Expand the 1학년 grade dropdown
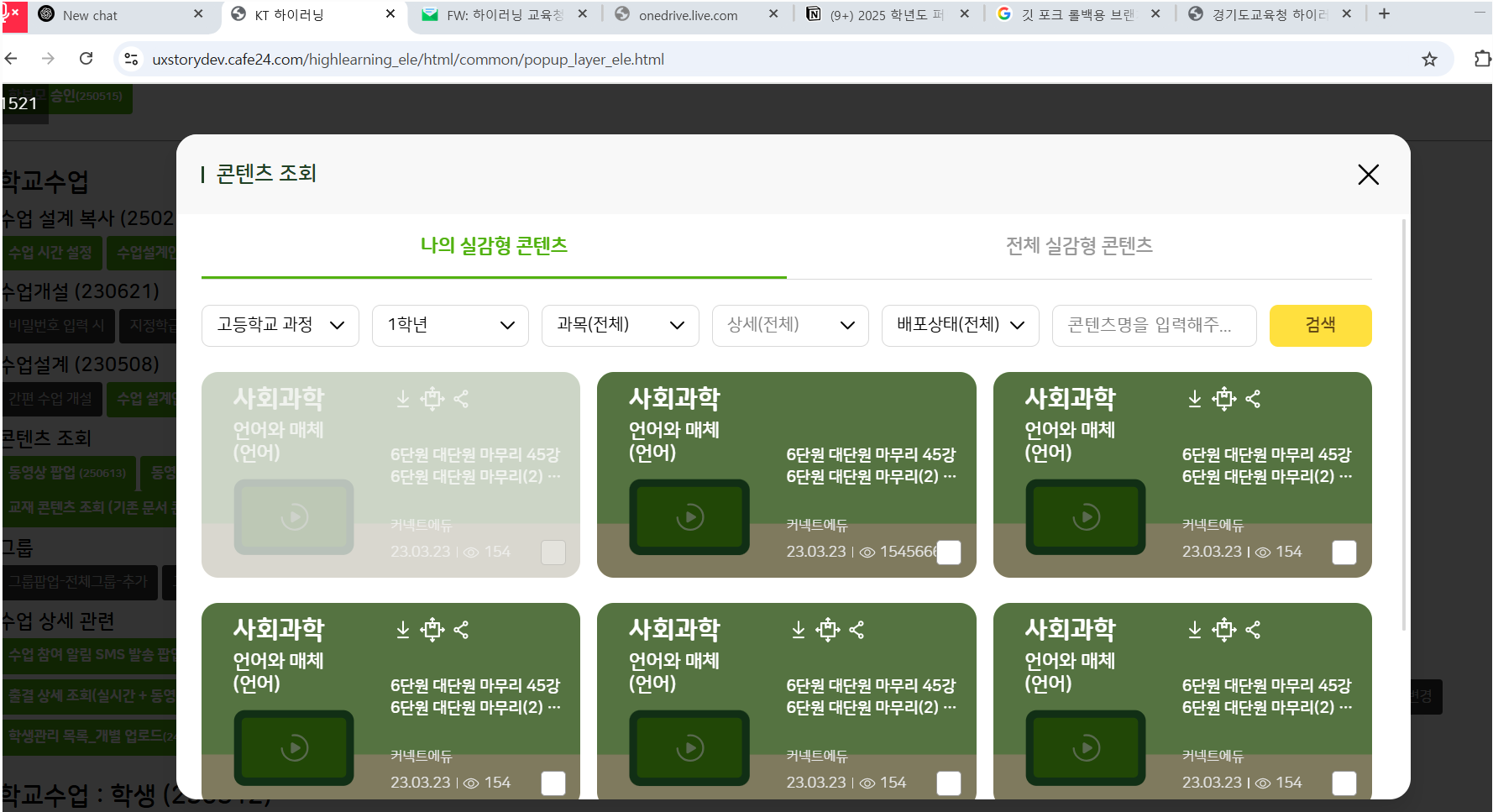Screen dimensions: 1493x812 [450, 325]
